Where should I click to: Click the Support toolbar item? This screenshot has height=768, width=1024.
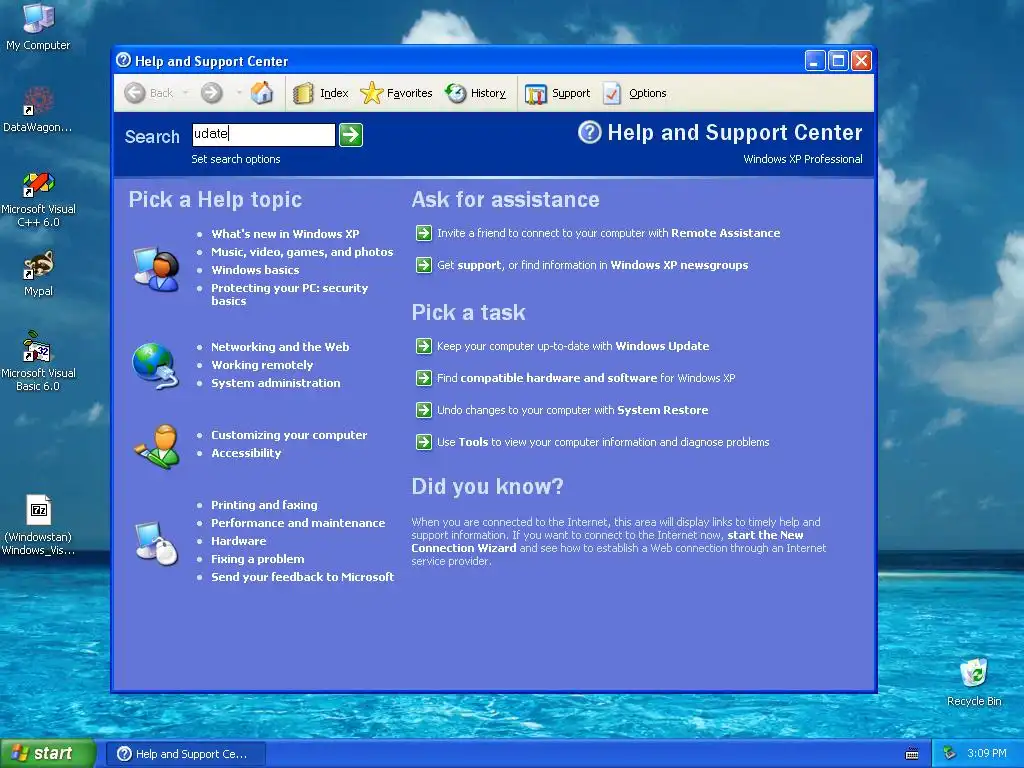pyautogui.click(x=558, y=93)
